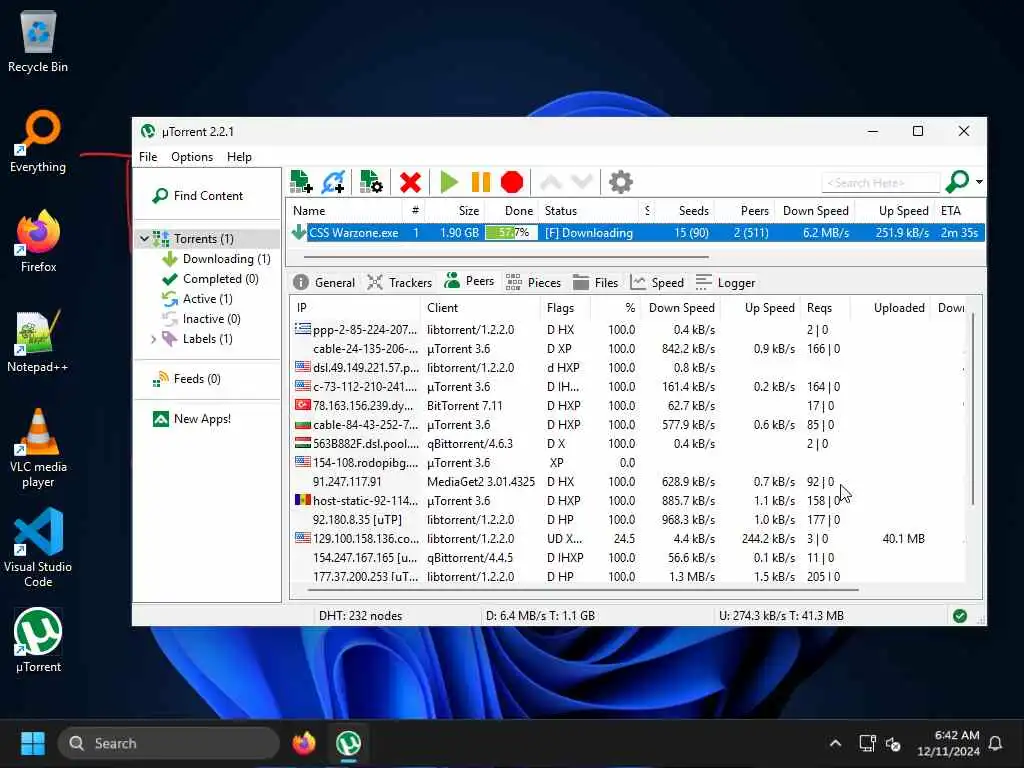The image size is (1024, 768).
Task: Switch to the Logger tab
Action: [x=725, y=283]
